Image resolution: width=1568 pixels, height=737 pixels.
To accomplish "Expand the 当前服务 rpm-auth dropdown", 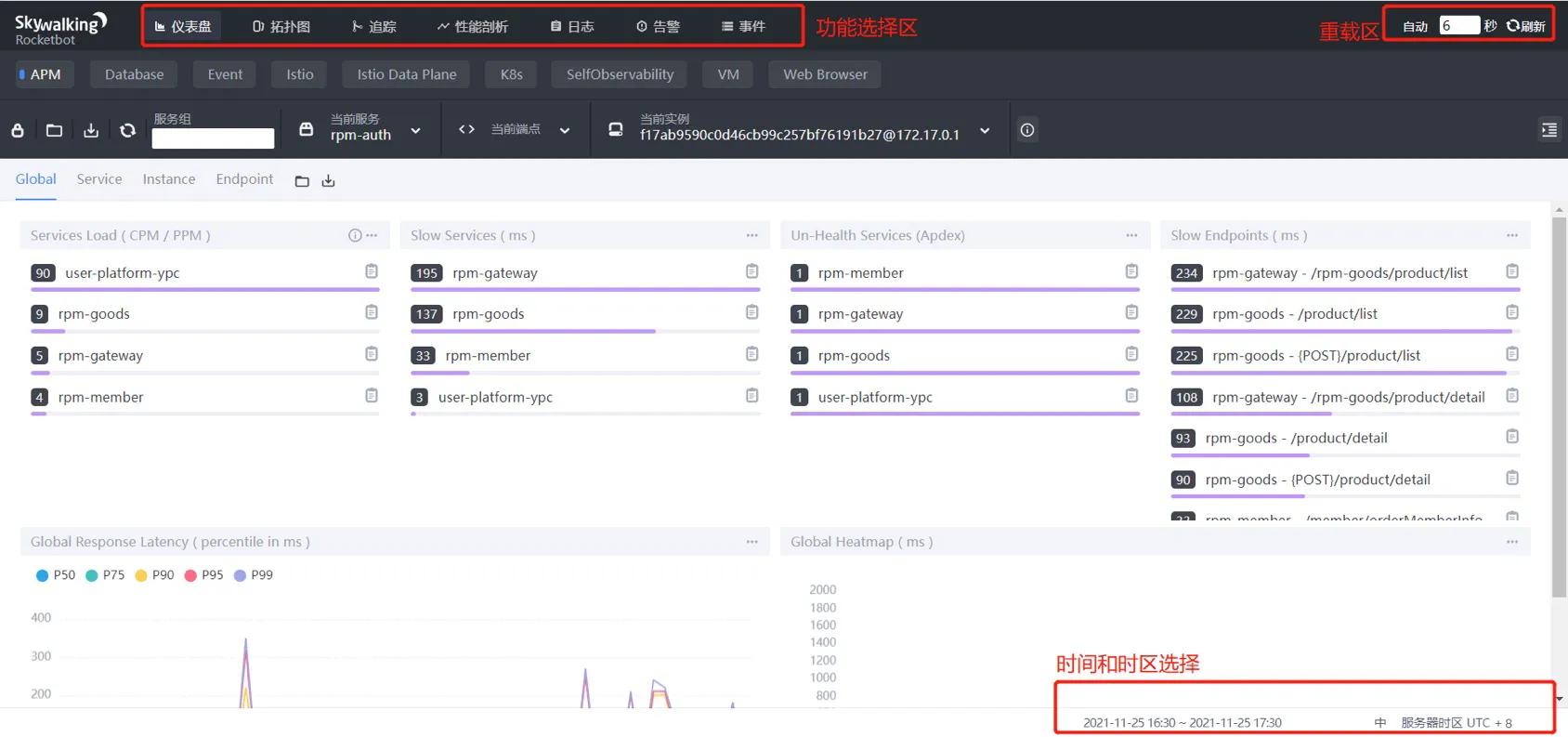I will 415,131.
